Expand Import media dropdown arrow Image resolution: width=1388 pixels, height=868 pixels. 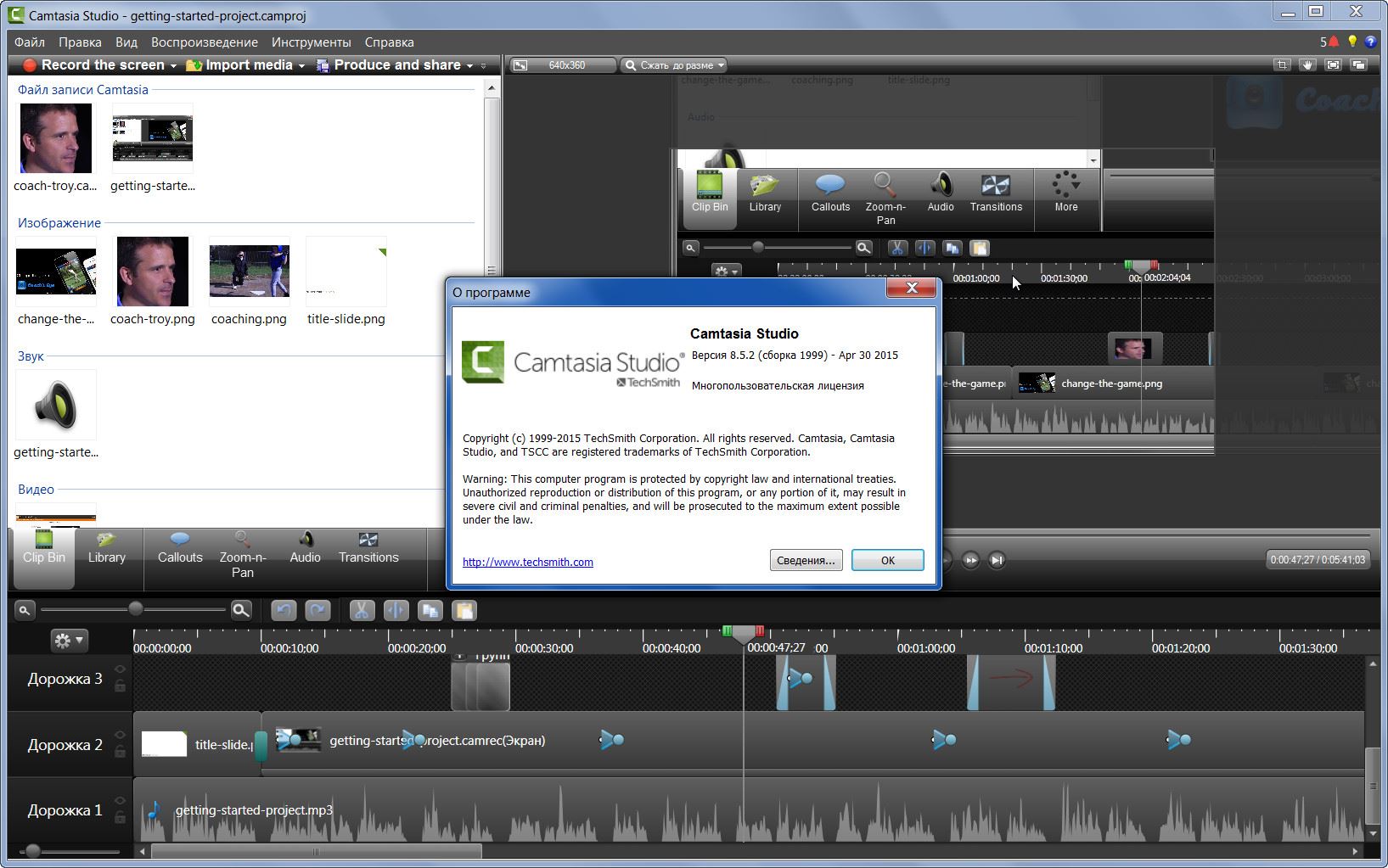click(x=301, y=66)
